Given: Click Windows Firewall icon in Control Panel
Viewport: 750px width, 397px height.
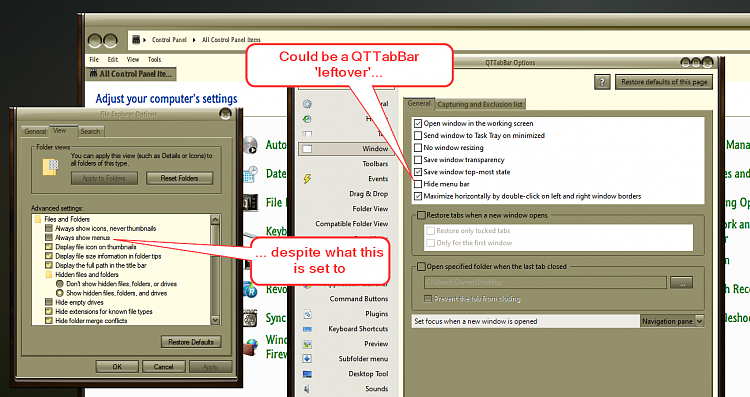Looking at the screenshot, I should (x=250, y=347).
